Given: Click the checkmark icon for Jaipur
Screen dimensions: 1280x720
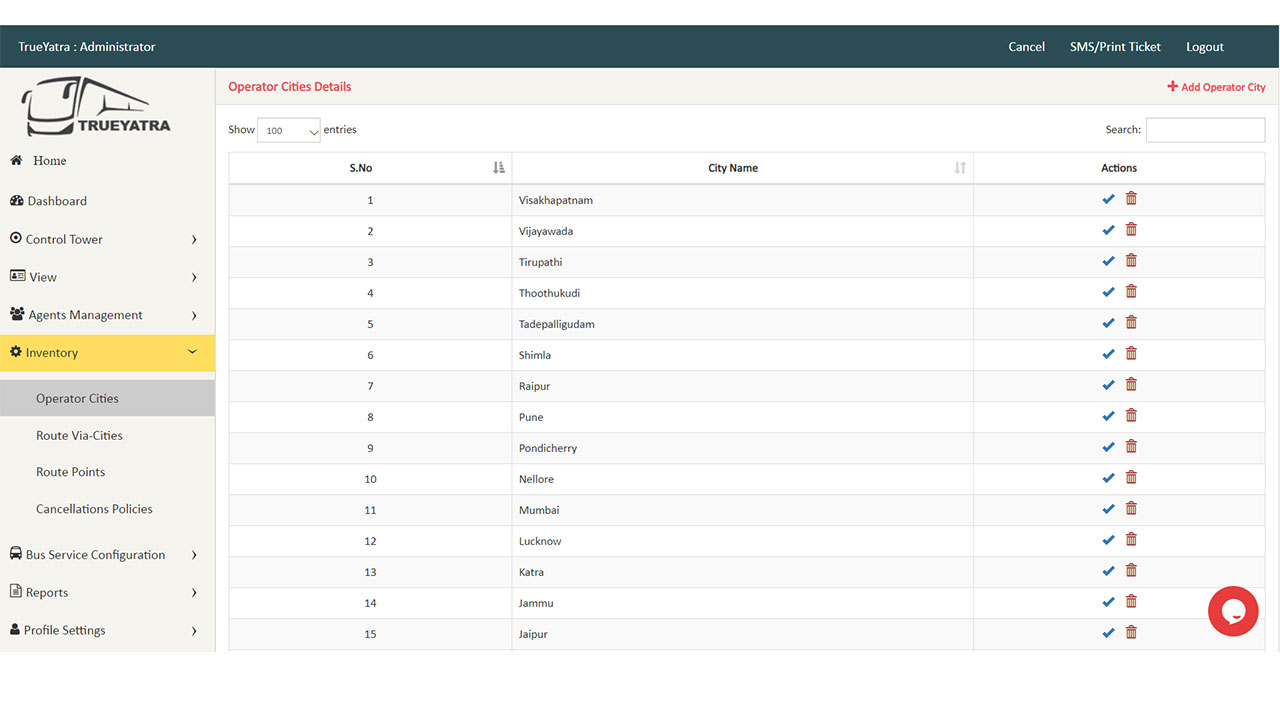Looking at the screenshot, I should (1108, 634).
